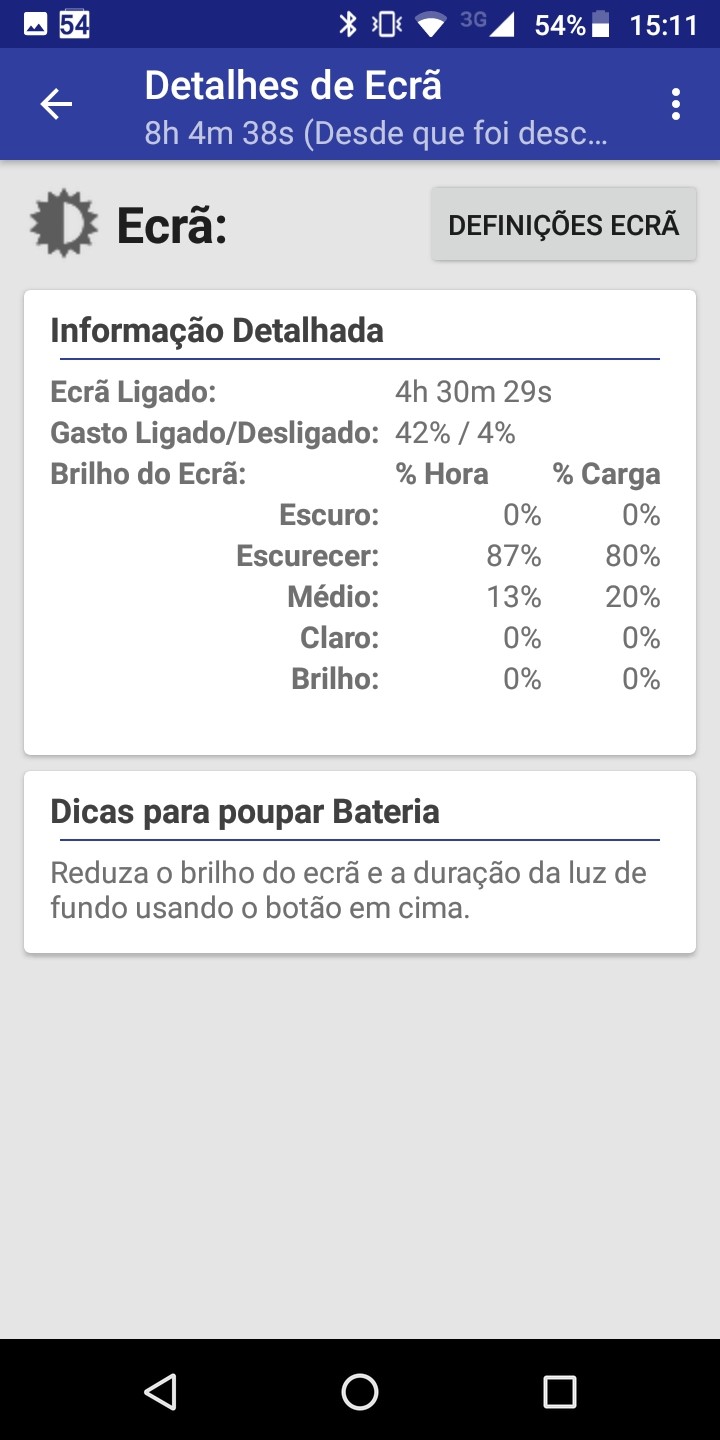Screen dimensions: 720x1440
Task: Tap the vibrate mode status icon
Action: pos(386,25)
